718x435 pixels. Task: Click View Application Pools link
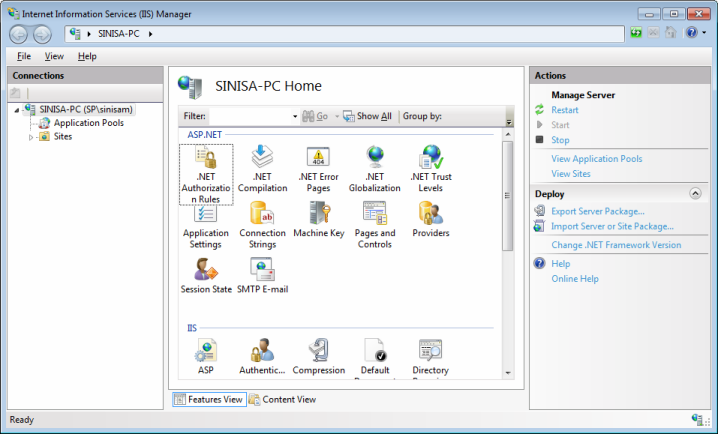coord(596,159)
